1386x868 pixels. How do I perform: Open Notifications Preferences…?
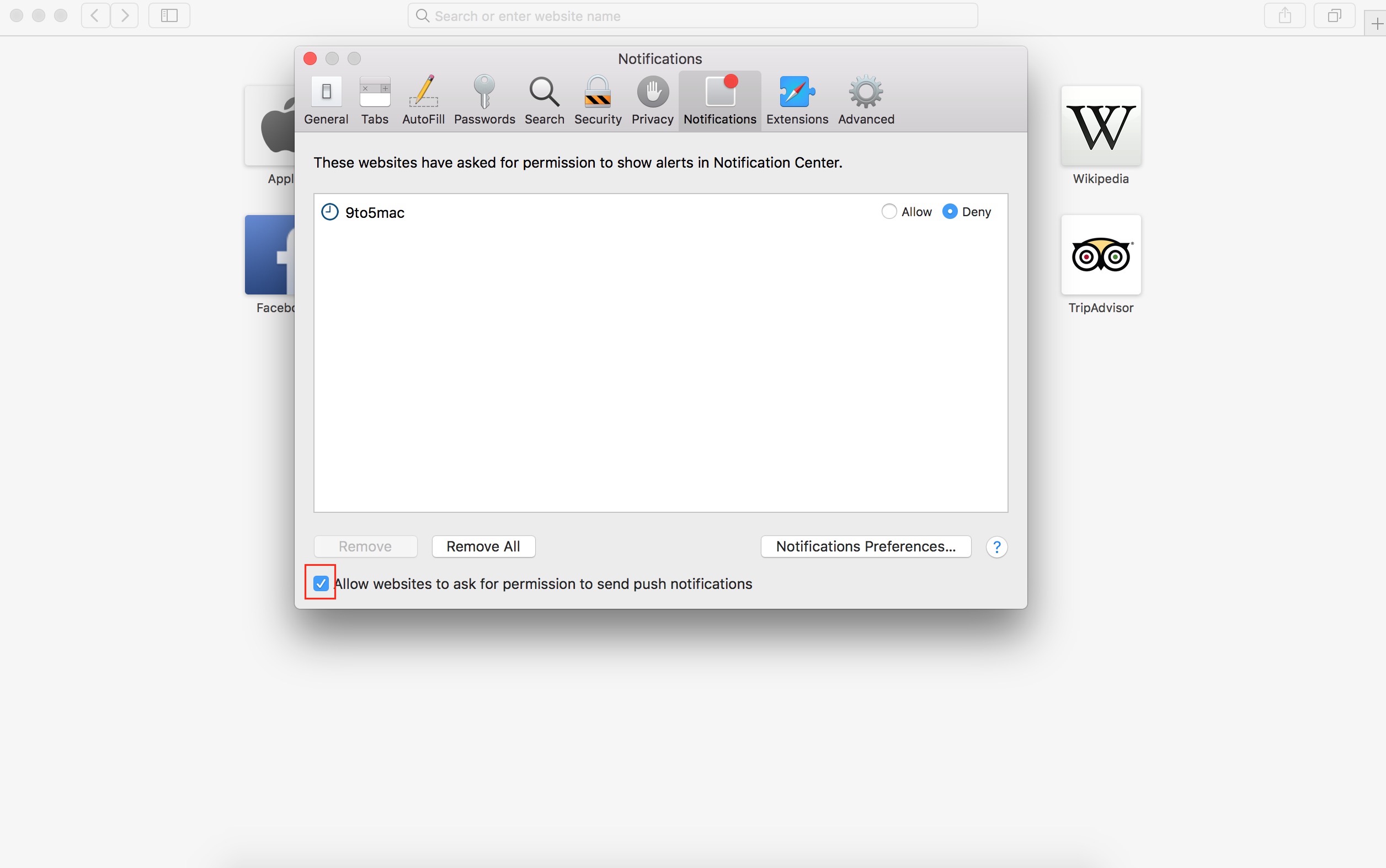(865, 546)
